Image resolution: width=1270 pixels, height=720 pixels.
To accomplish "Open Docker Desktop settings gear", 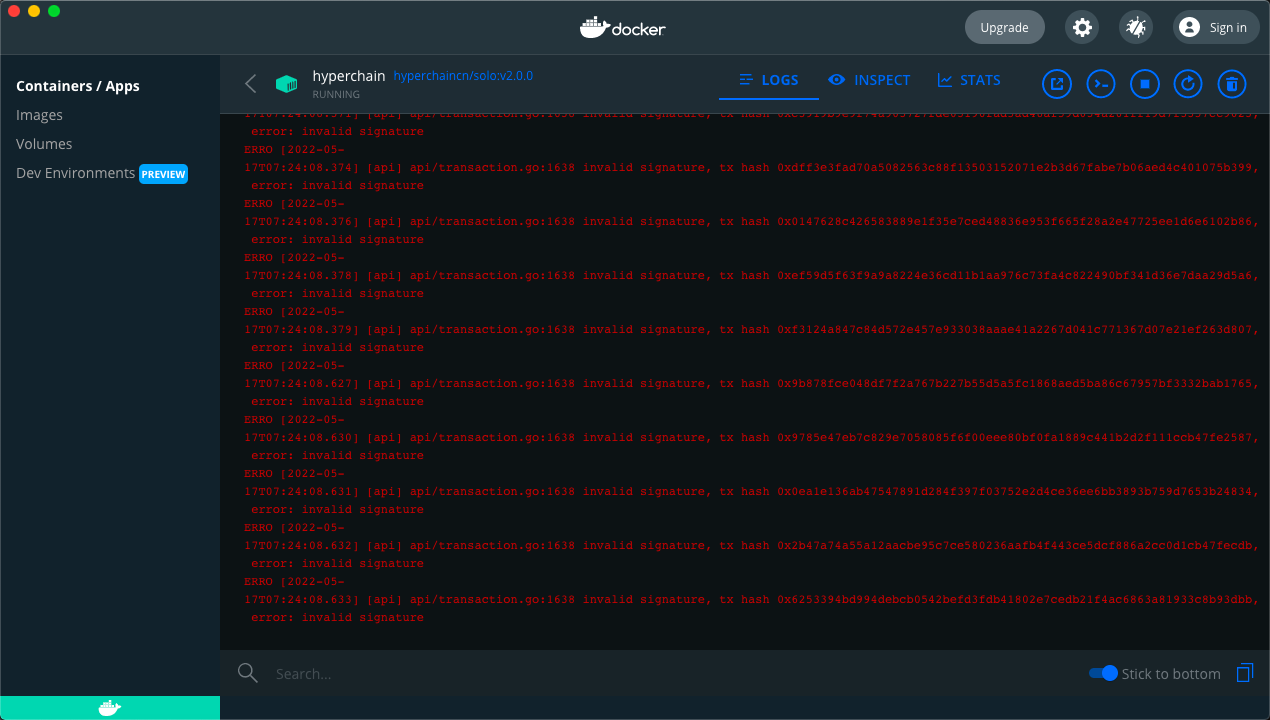I will tap(1081, 27).
